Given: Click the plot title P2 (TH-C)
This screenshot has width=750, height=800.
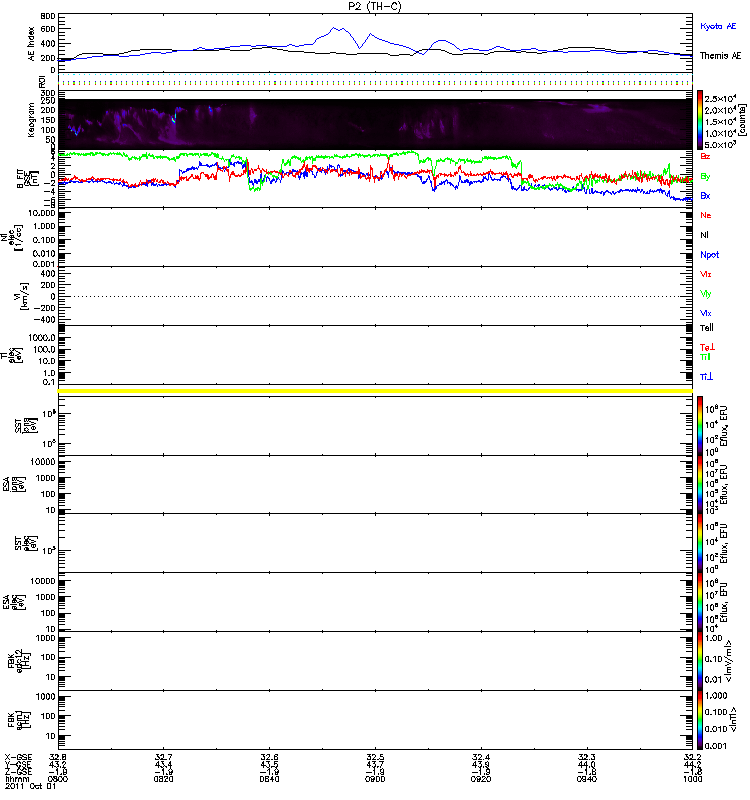Looking at the screenshot, I should tap(375, 6).
